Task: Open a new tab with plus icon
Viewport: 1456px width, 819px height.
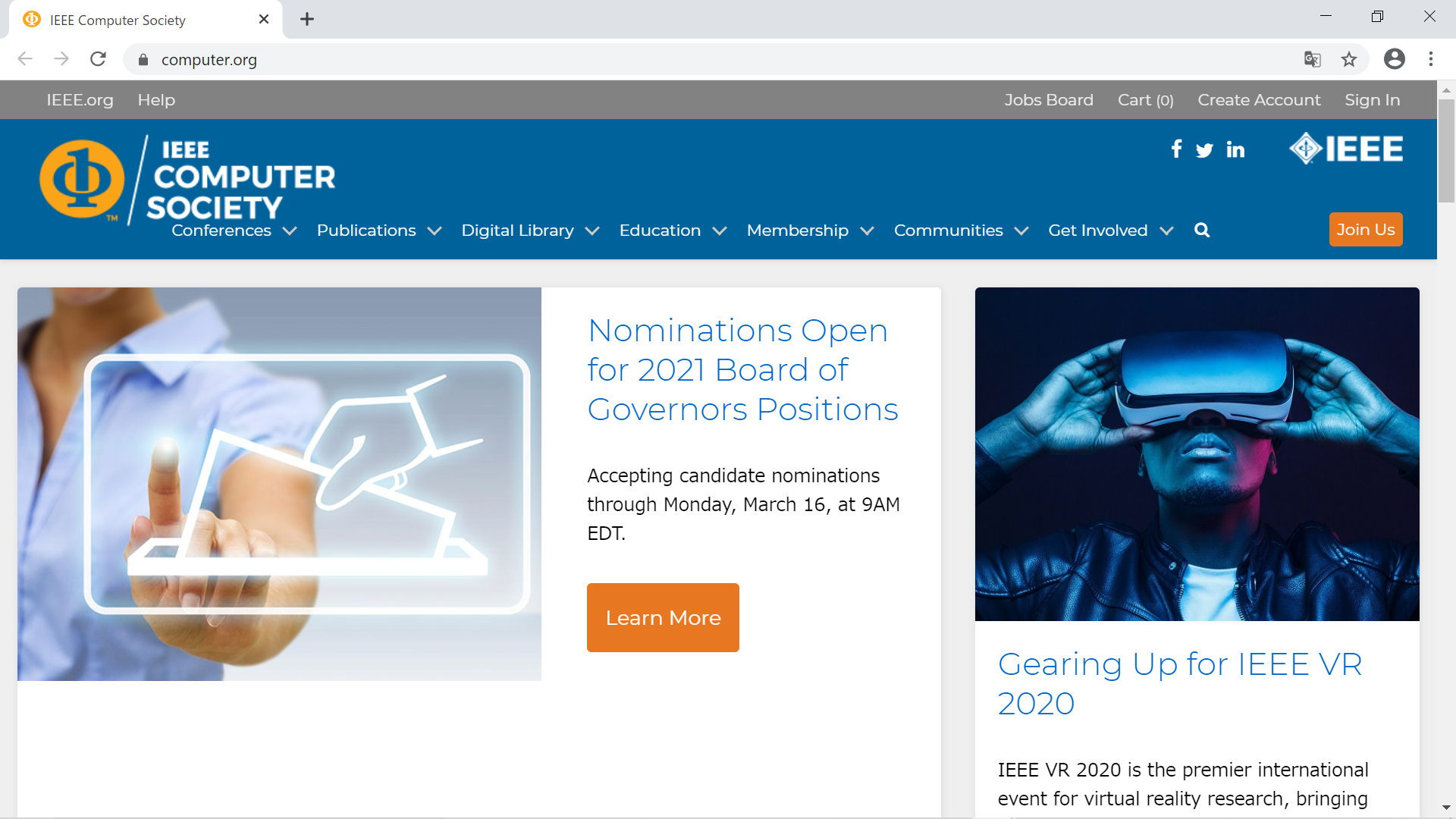Action: (307, 20)
